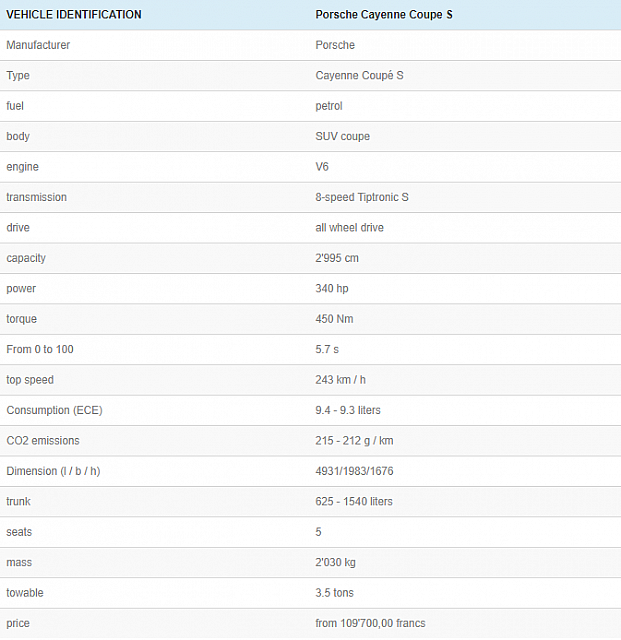
Task: Select the 625 - 1540 liters trunk value
Action: [x=354, y=501]
